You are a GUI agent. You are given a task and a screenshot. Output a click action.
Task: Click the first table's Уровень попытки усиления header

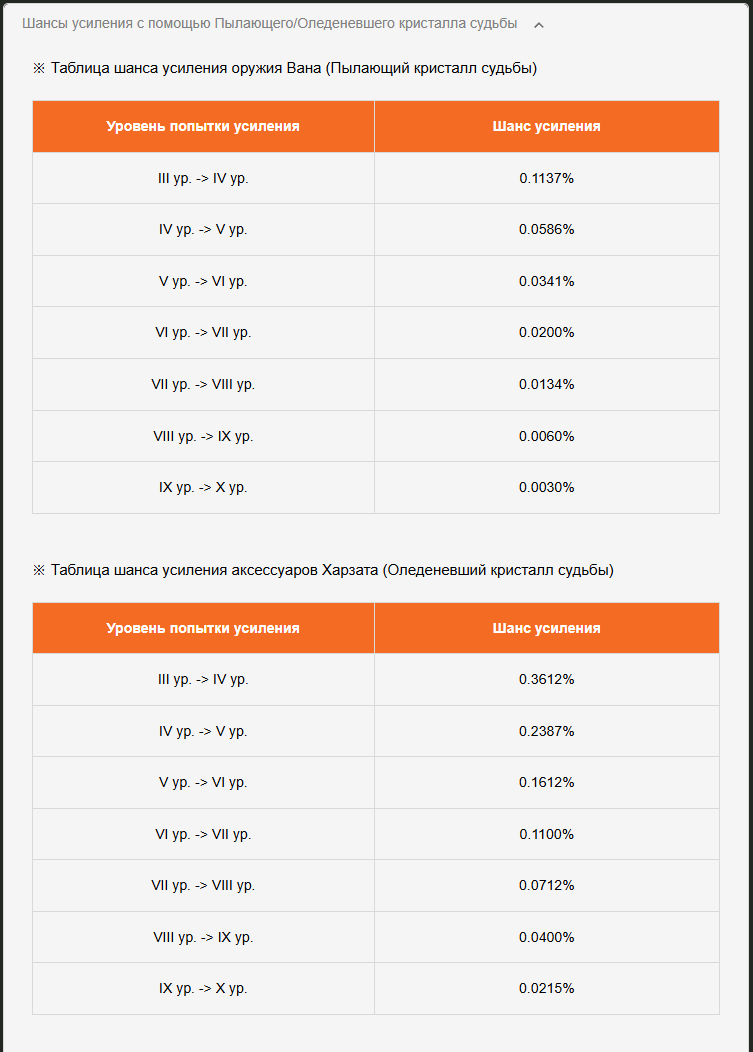(x=203, y=126)
